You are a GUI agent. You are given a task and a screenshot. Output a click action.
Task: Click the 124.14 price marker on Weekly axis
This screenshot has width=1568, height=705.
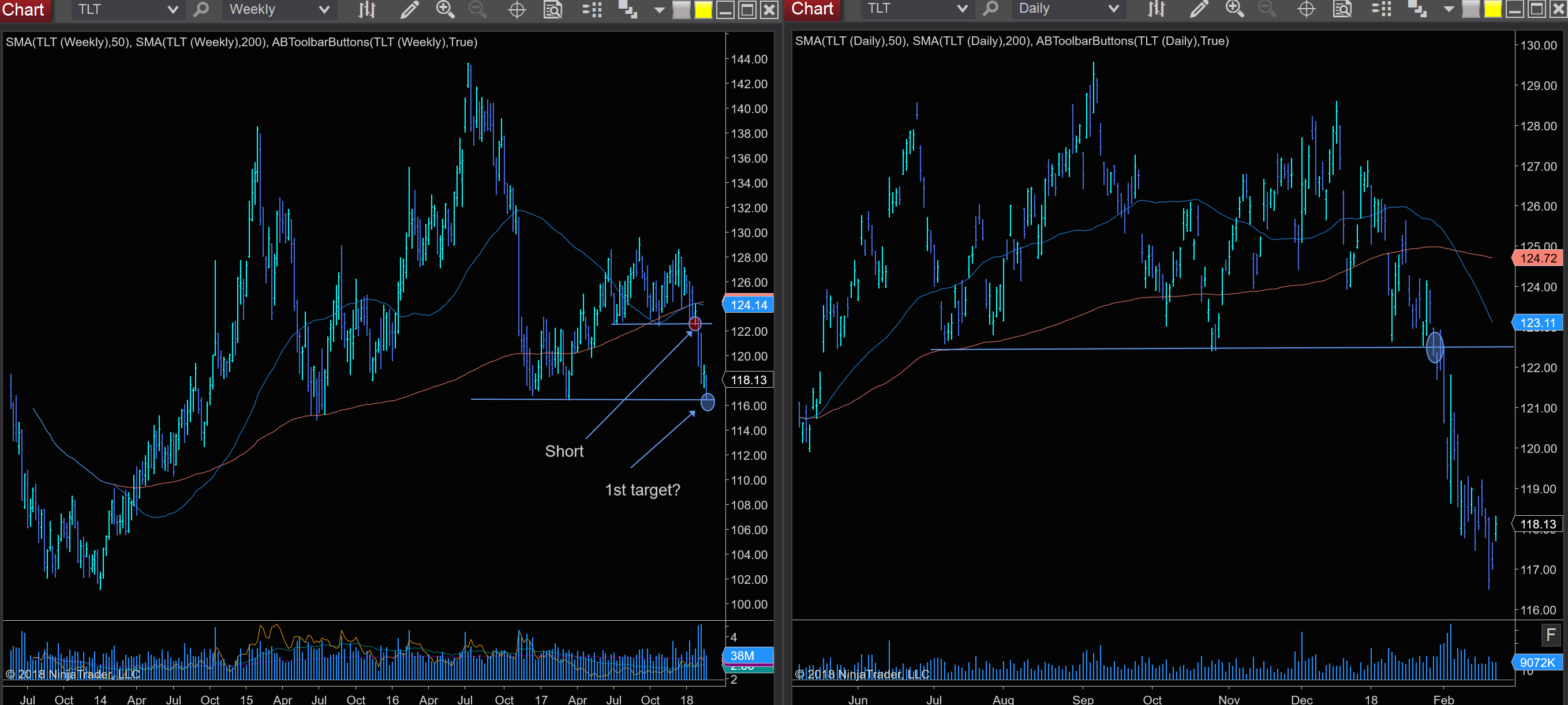coord(748,305)
